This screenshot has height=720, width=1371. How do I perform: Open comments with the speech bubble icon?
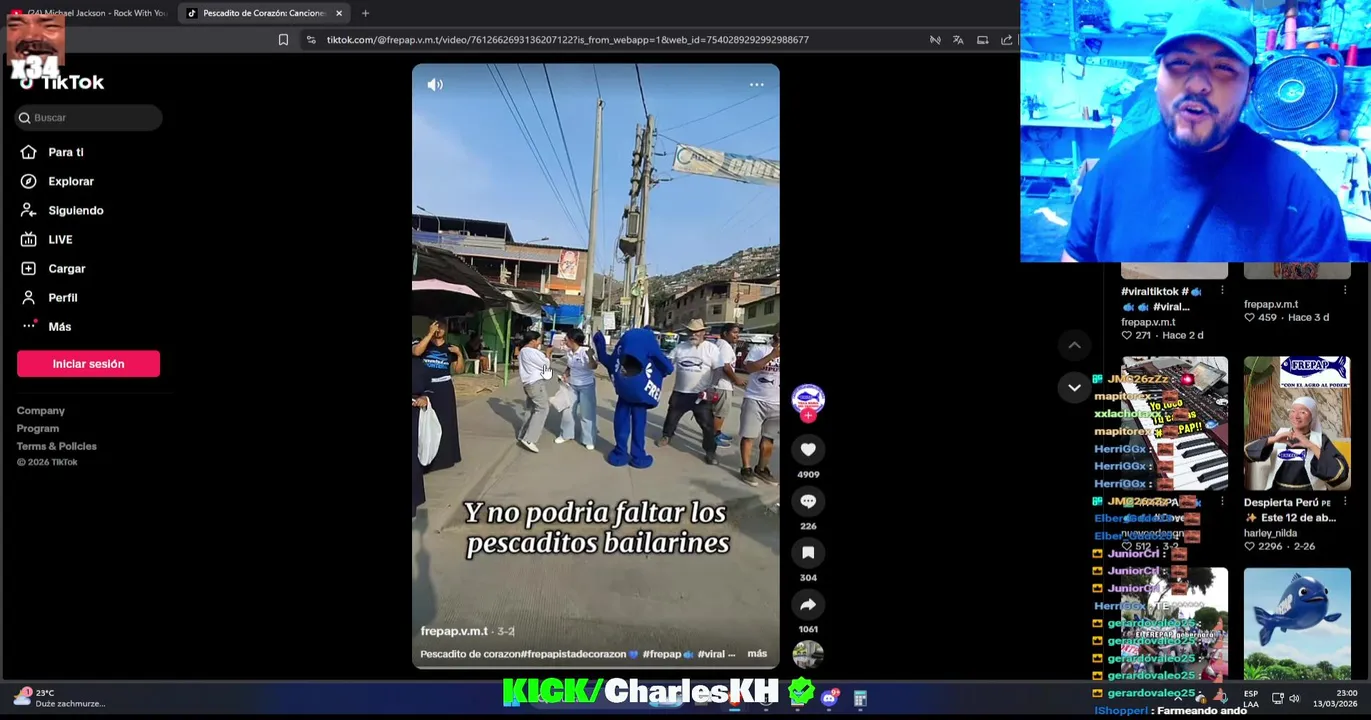pyautogui.click(x=808, y=501)
